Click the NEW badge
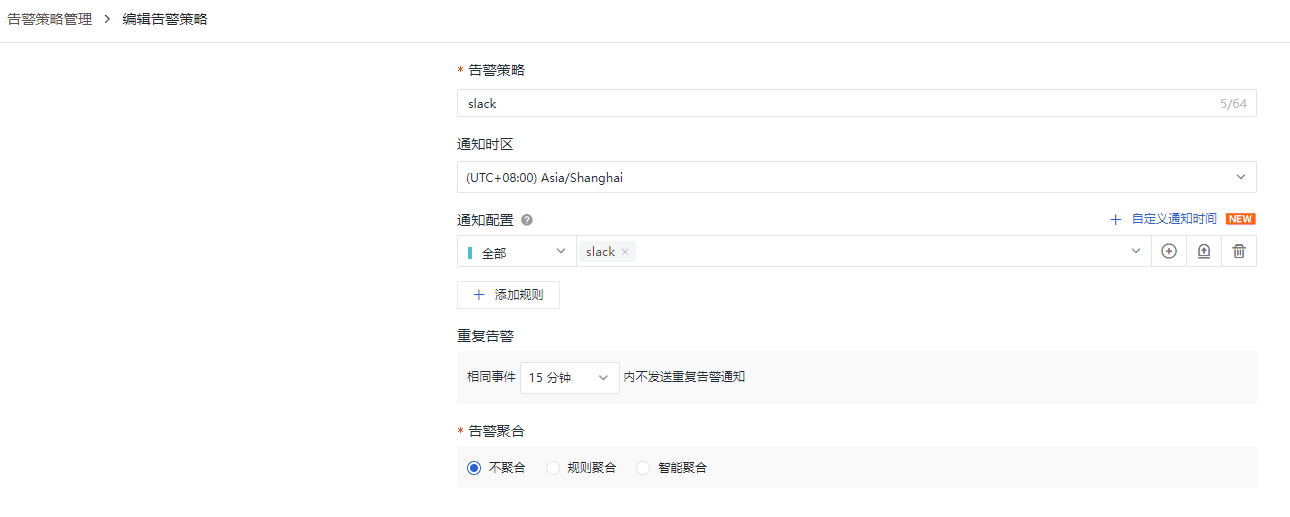The width and height of the screenshot is (1290, 517). click(1240, 219)
